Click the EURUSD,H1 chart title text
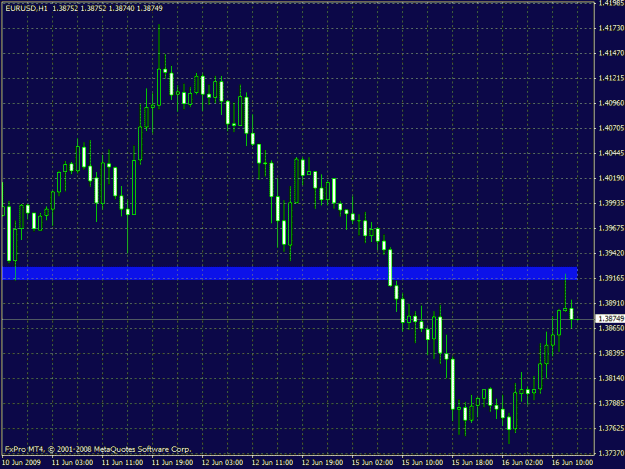This screenshot has height=469, width=625. [26, 8]
